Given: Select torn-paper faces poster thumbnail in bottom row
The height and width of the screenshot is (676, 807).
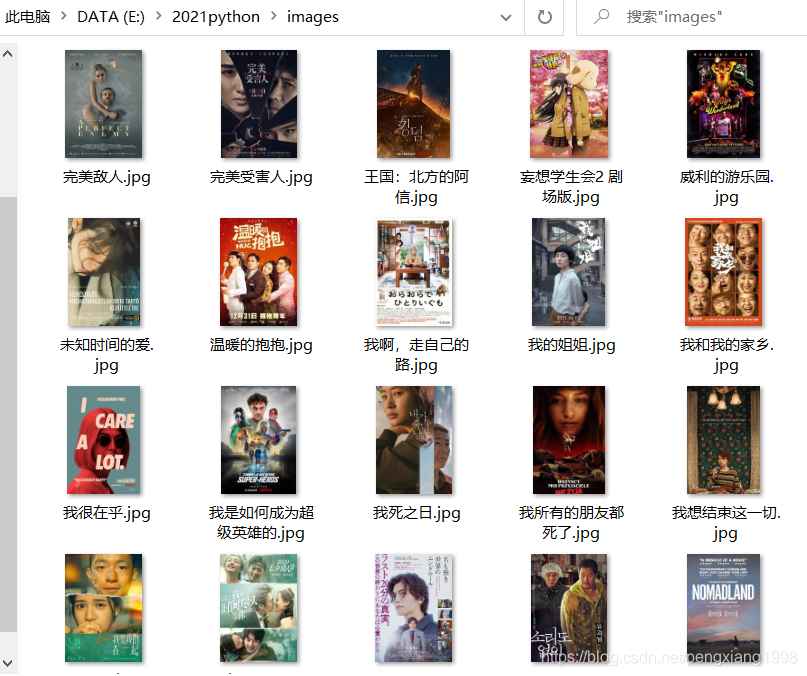Looking at the screenshot, I should coord(103,608).
